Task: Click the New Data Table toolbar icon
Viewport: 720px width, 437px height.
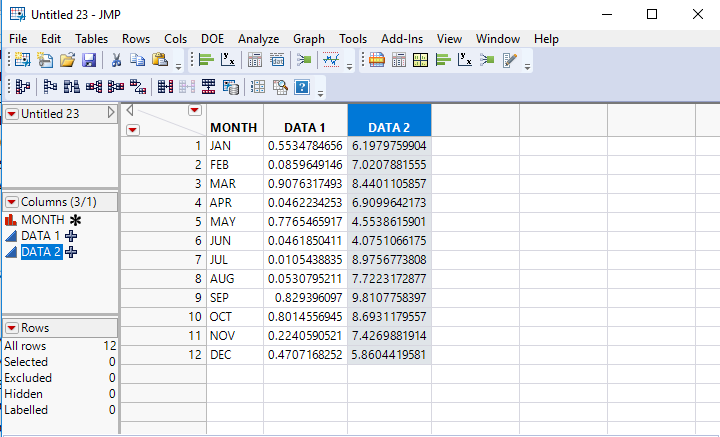Action: 22,60
